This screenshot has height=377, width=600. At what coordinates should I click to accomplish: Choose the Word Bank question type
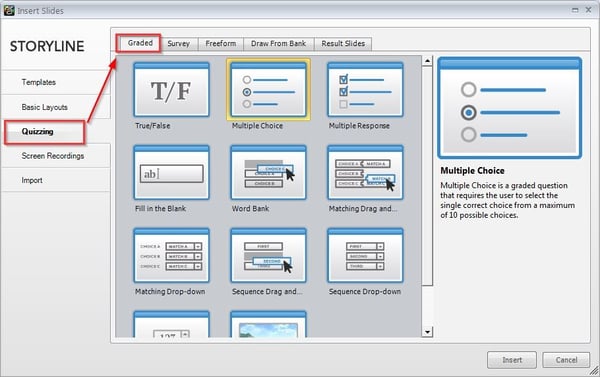(x=268, y=173)
